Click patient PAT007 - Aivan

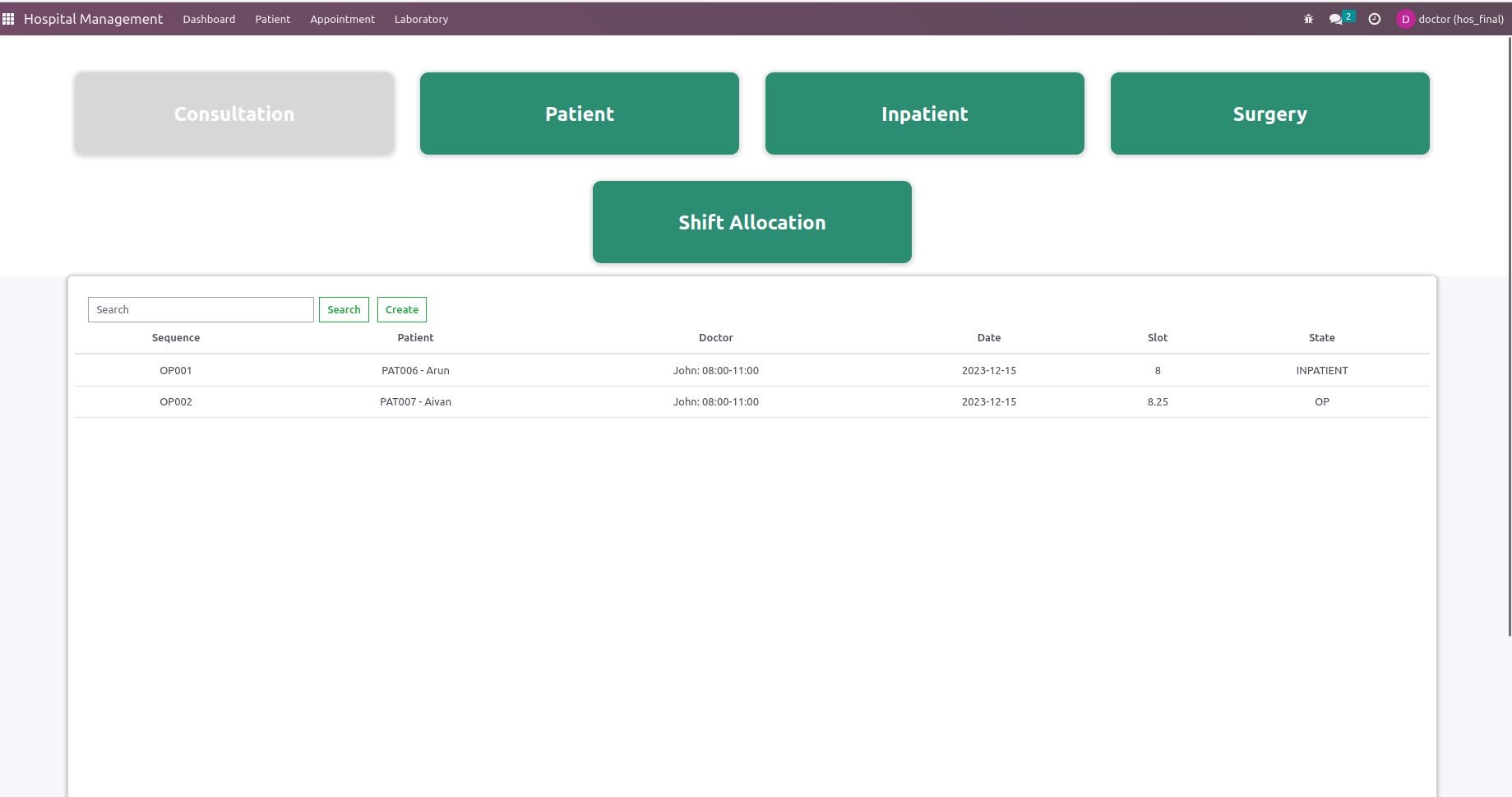(415, 401)
